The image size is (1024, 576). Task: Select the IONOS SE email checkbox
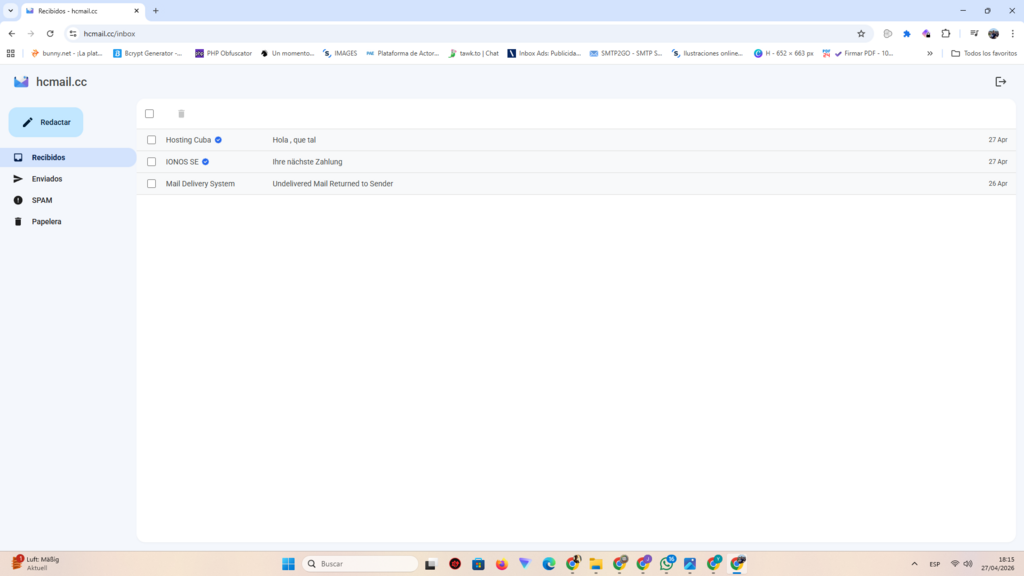pos(152,162)
